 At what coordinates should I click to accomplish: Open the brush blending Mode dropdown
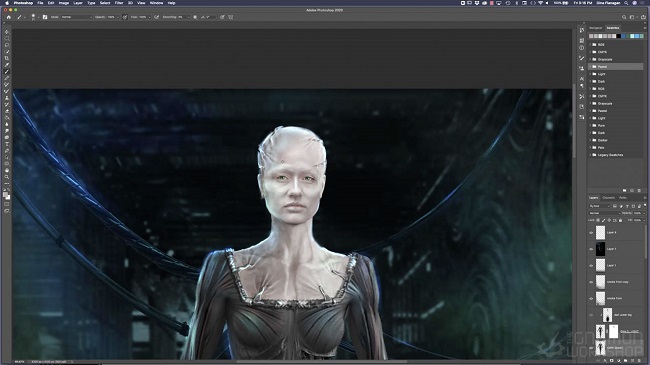click(77, 17)
